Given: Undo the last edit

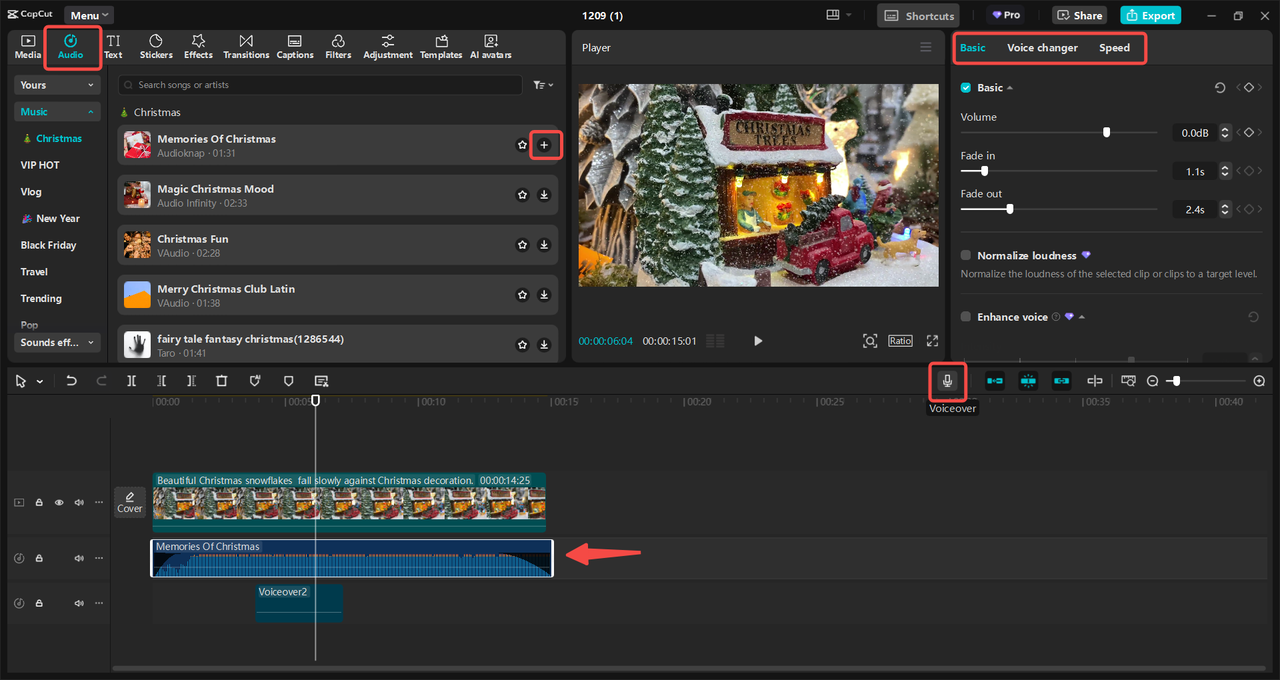Looking at the screenshot, I should (71, 381).
